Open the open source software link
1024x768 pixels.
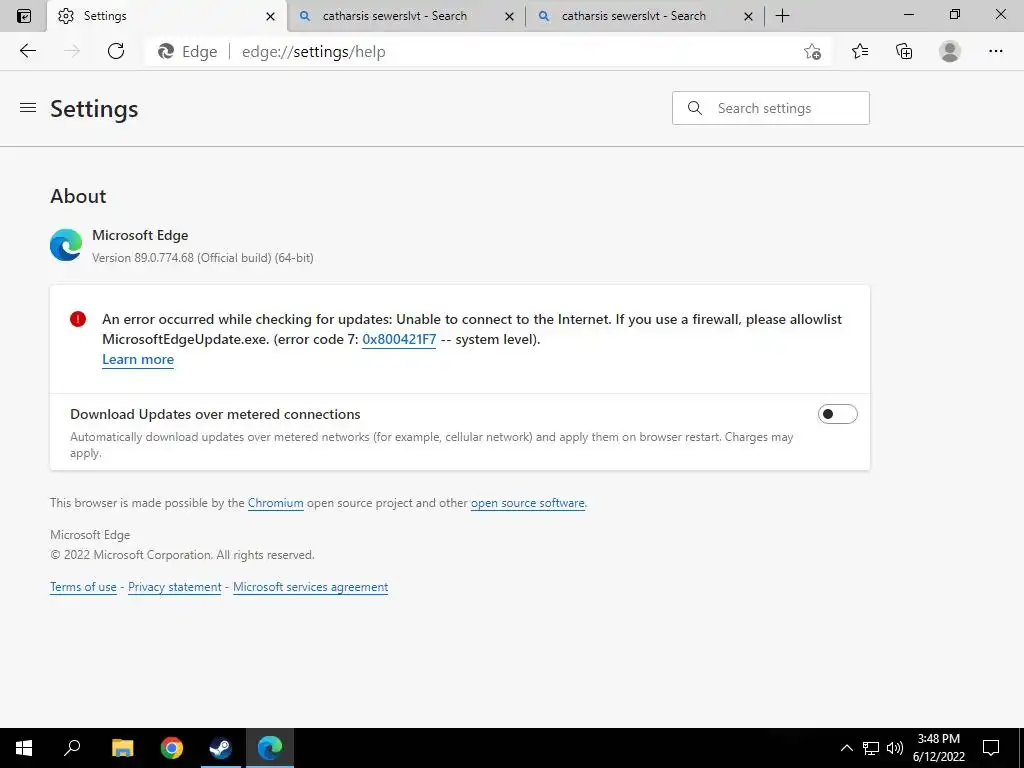(528, 503)
